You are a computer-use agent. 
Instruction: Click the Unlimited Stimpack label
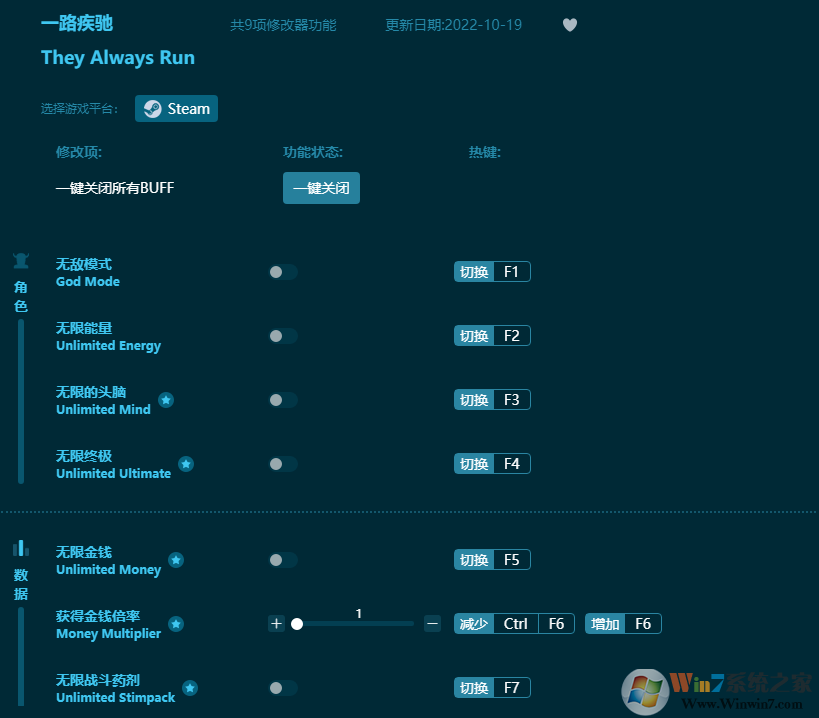coord(116,698)
